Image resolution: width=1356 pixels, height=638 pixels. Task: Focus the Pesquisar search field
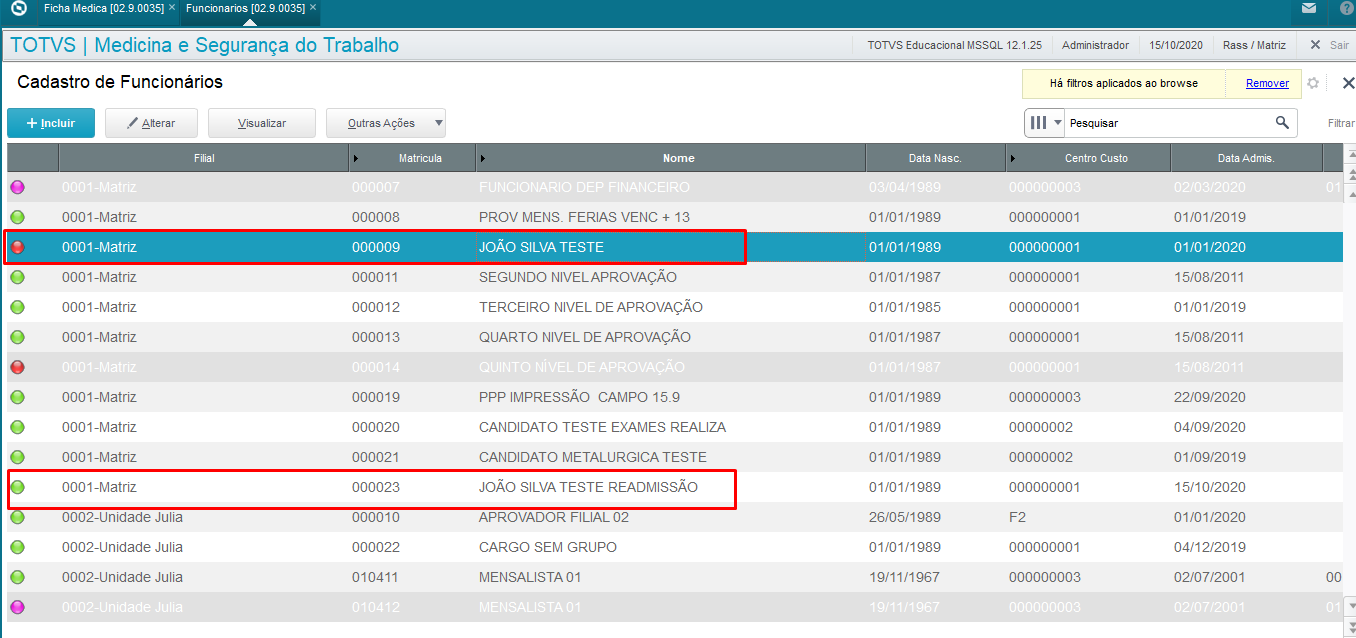[x=1168, y=123]
